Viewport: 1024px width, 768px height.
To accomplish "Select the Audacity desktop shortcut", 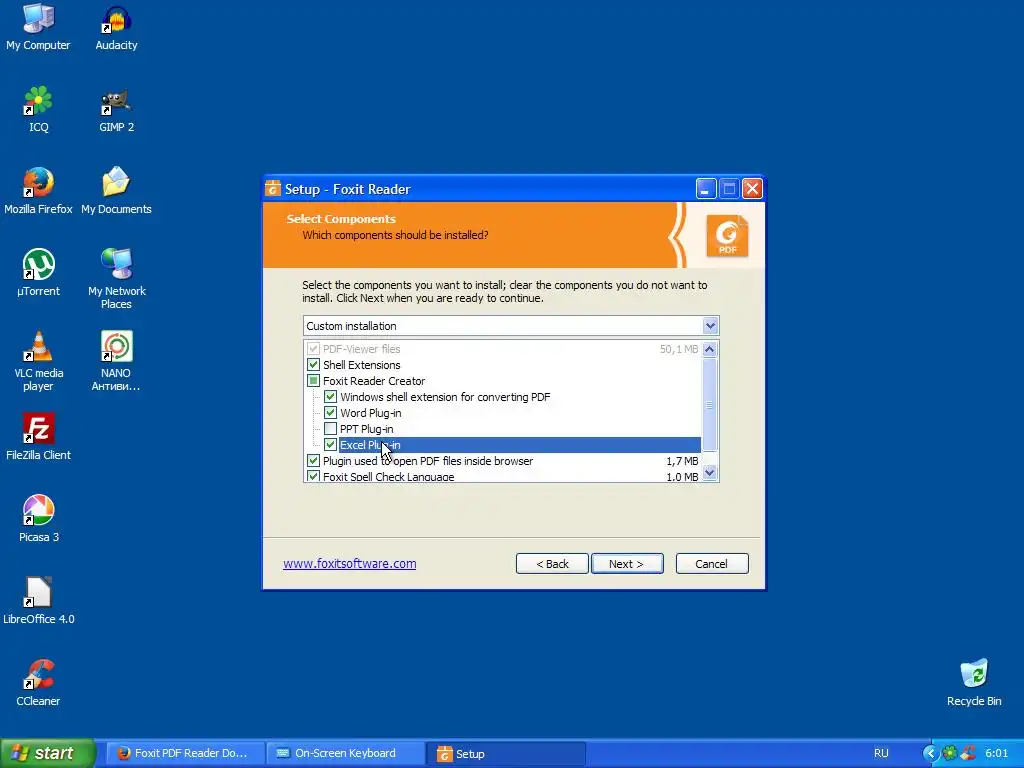I will pos(116,27).
